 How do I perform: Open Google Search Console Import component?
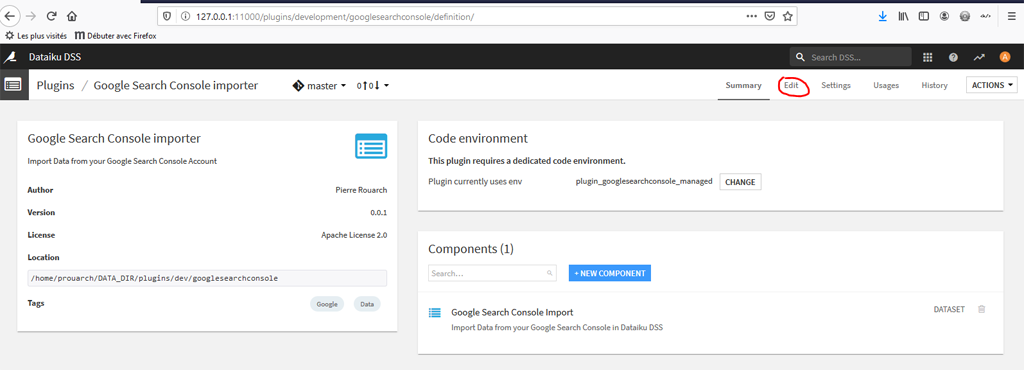click(x=513, y=313)
